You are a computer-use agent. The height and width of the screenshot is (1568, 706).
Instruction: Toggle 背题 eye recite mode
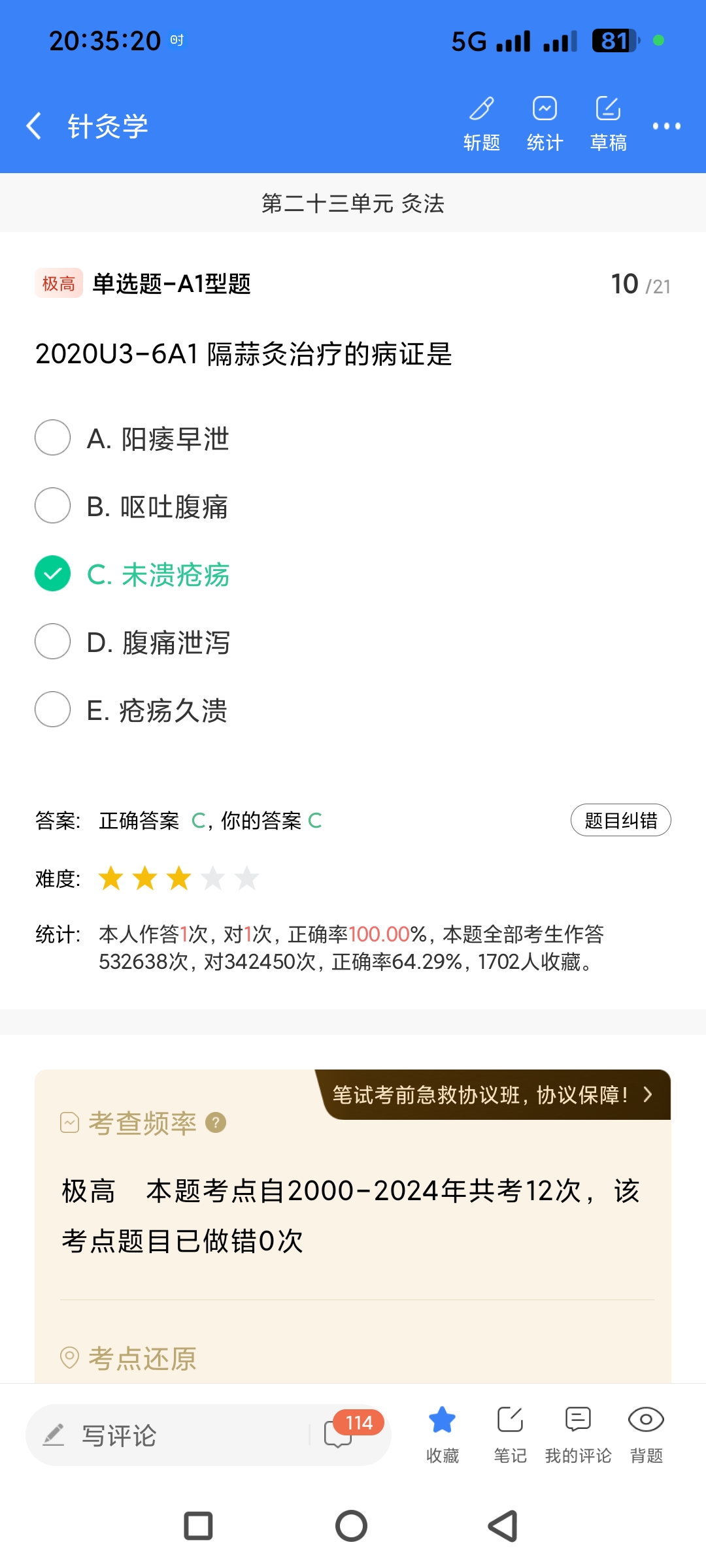tap(646, 1433)
